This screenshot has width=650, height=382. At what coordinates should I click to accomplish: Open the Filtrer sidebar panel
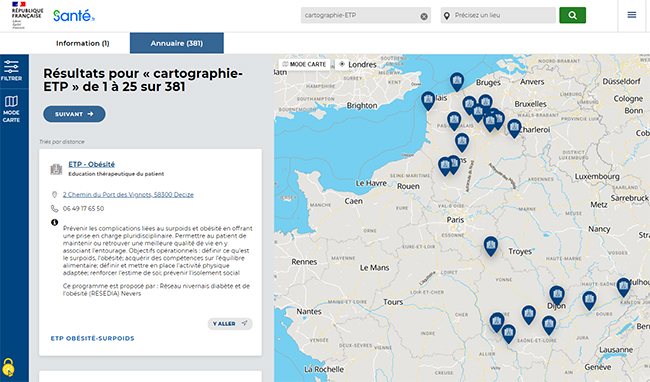coord(11,70)
